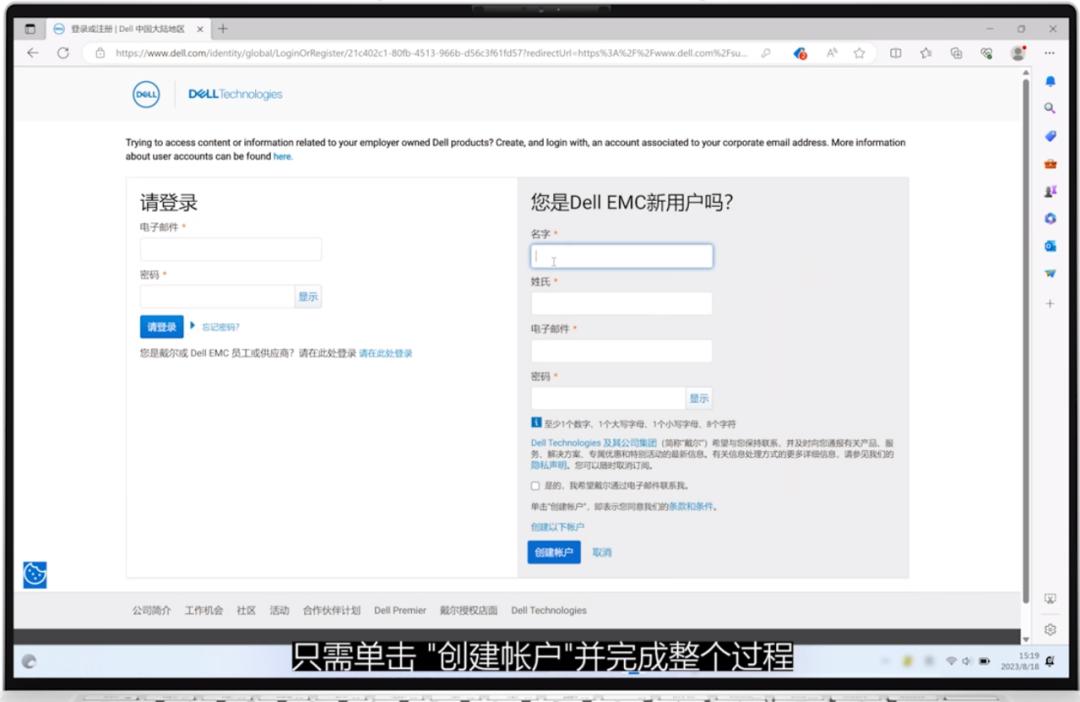Check the email contact consent checkbox
This screenshot has width=1080, height=702.
point(535,486)
